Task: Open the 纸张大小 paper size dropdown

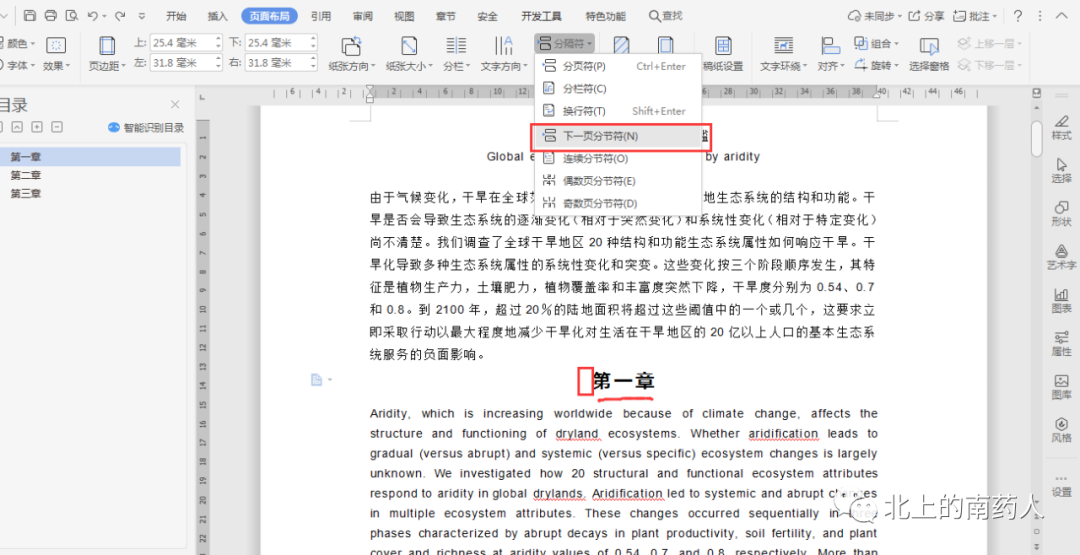Action: point(408,66)
